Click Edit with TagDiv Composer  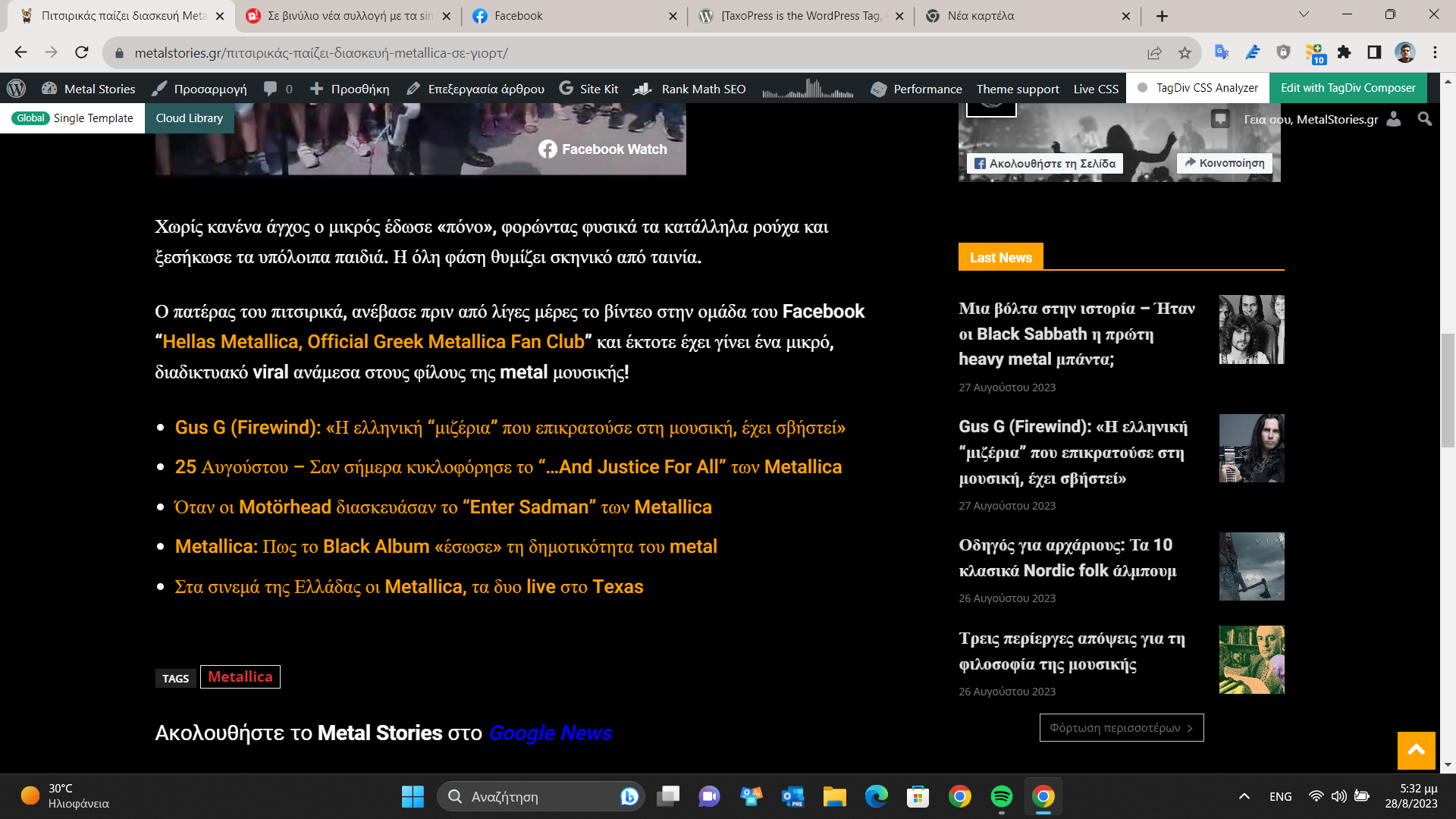point(1348,88)
